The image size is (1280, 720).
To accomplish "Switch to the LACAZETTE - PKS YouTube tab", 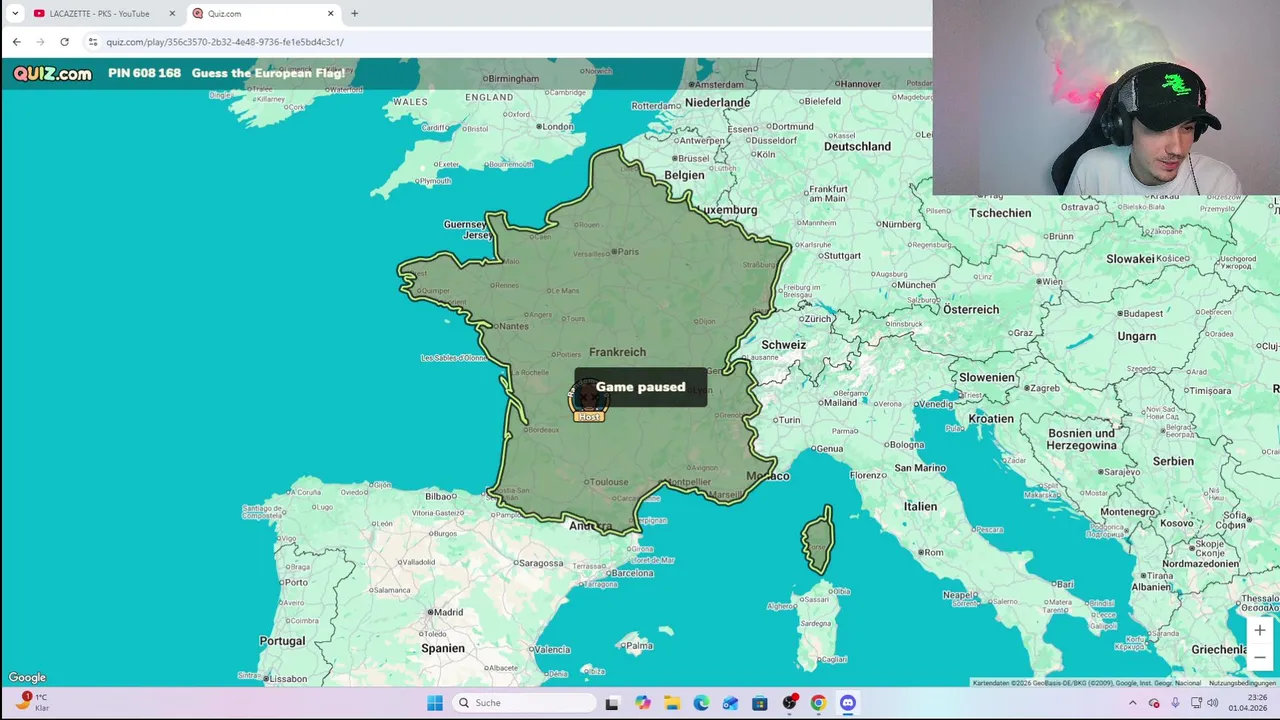I will pyautogui.click(x=98, y=13).
